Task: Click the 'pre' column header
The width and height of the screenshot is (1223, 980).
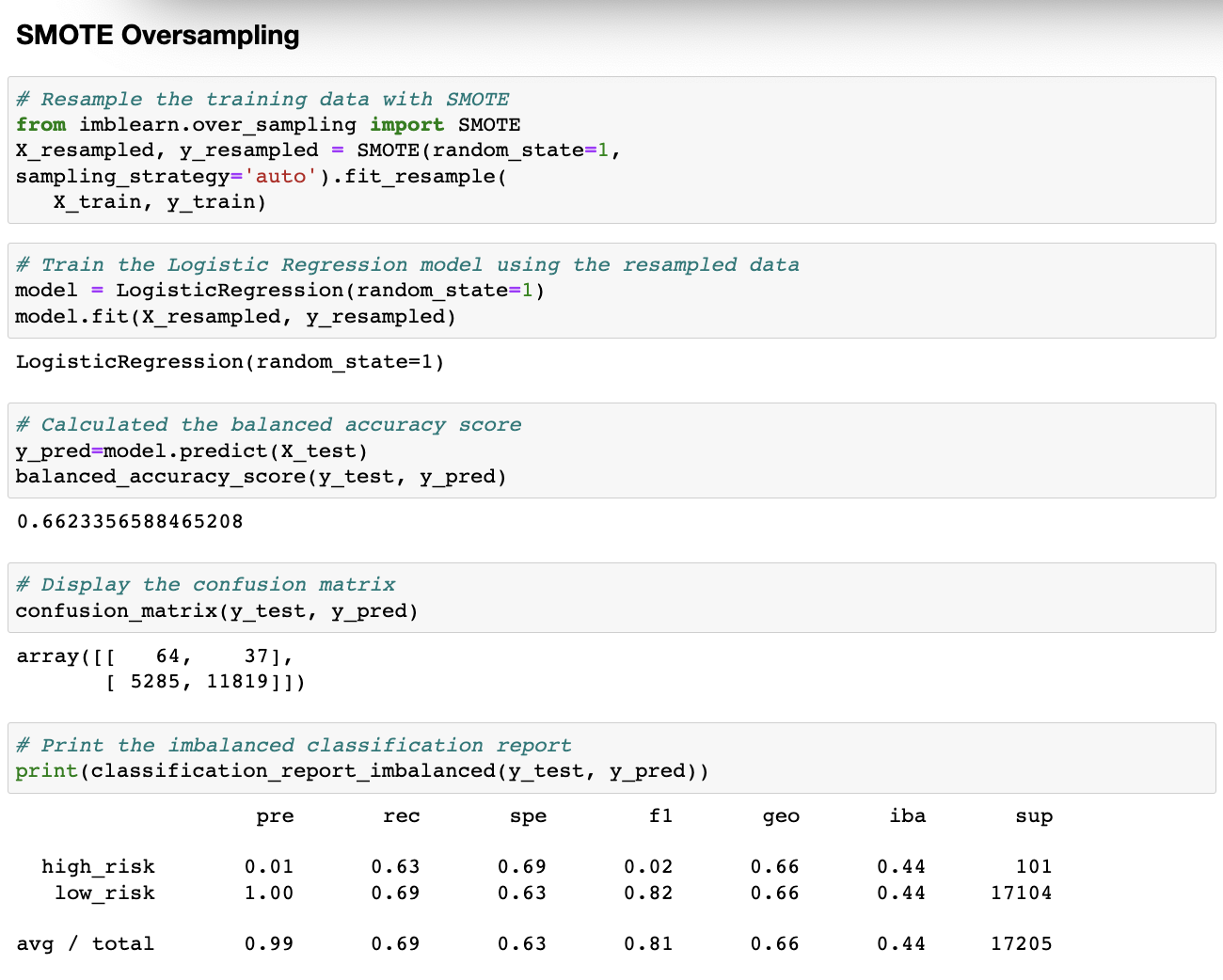Action: pyautogui.click(x=275, y=816)
